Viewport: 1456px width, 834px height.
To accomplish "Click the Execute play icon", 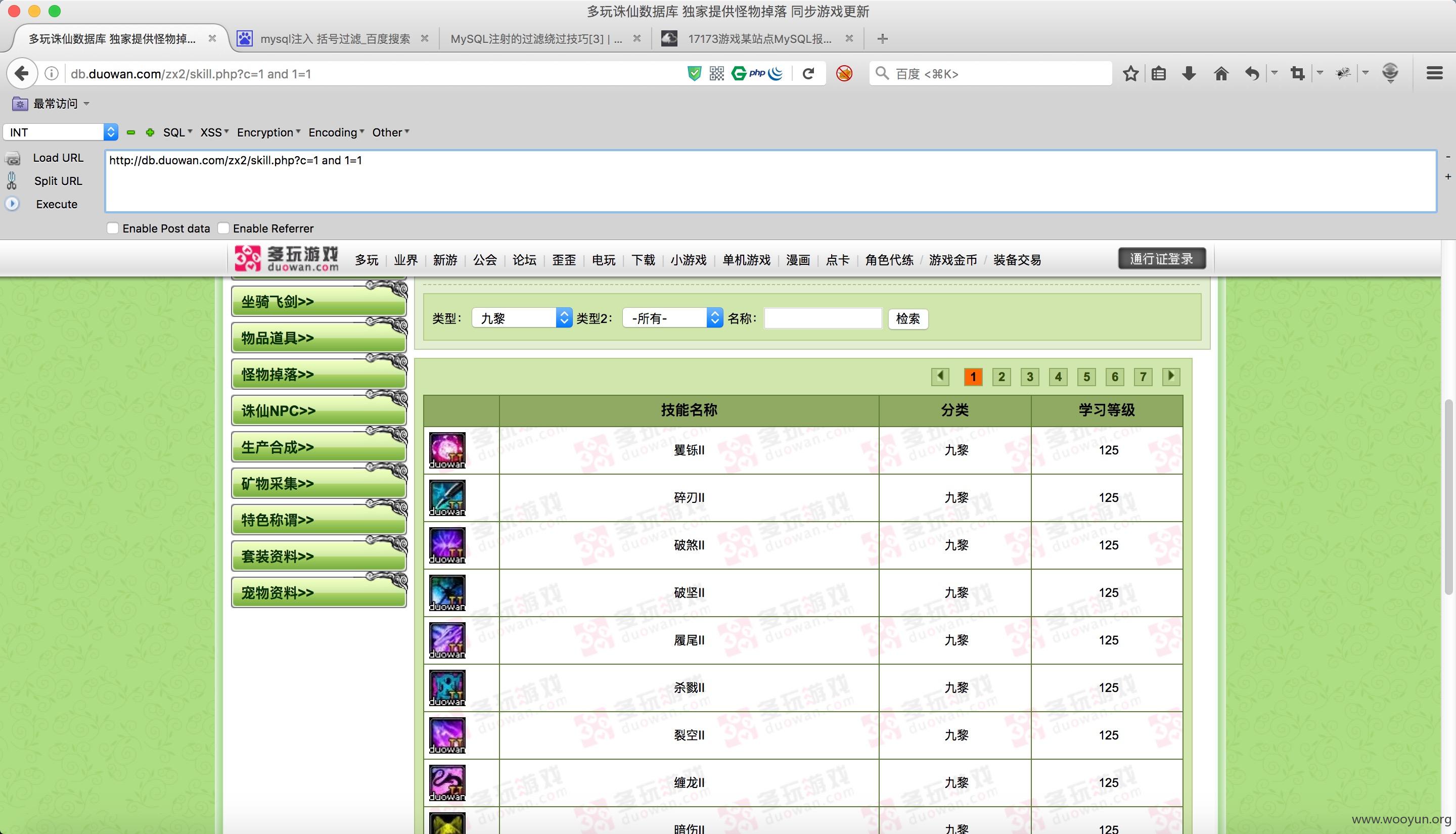I will 12,204.
